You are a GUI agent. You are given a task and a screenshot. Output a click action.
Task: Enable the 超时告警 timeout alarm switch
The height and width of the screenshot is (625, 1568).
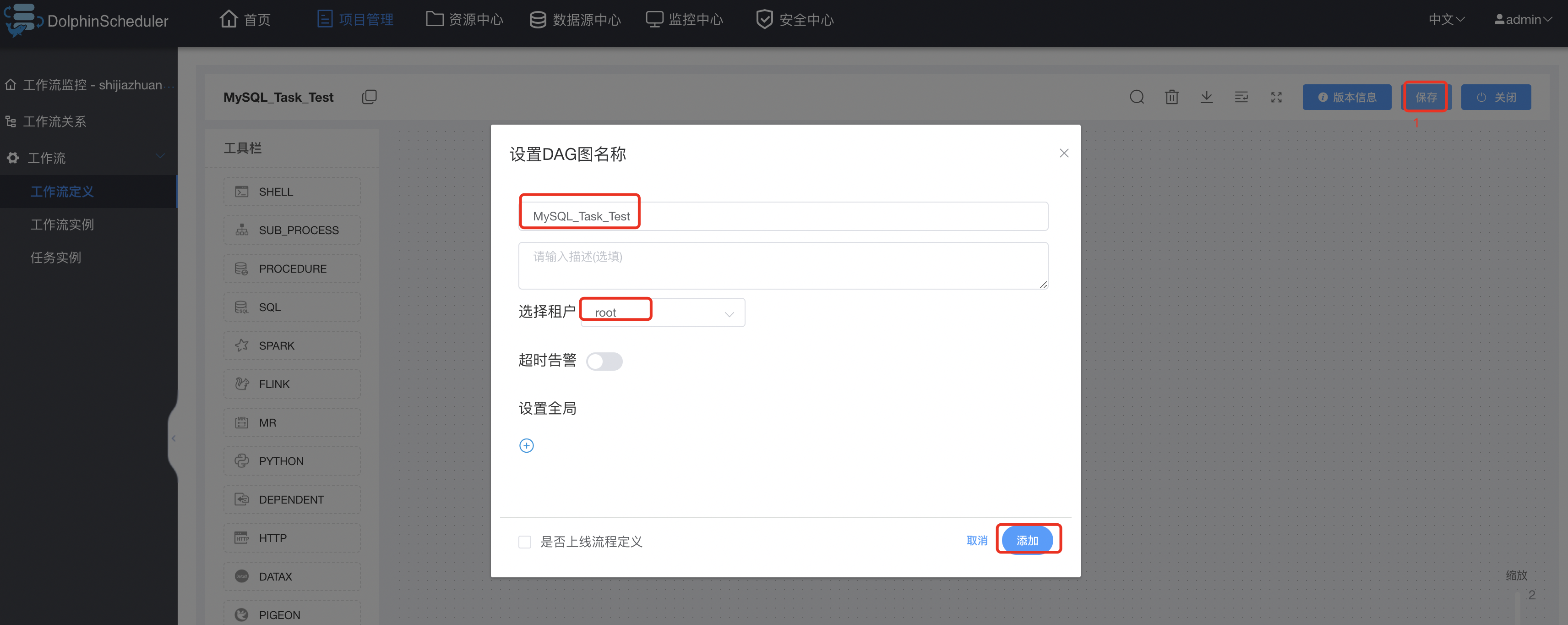[604, 361]
